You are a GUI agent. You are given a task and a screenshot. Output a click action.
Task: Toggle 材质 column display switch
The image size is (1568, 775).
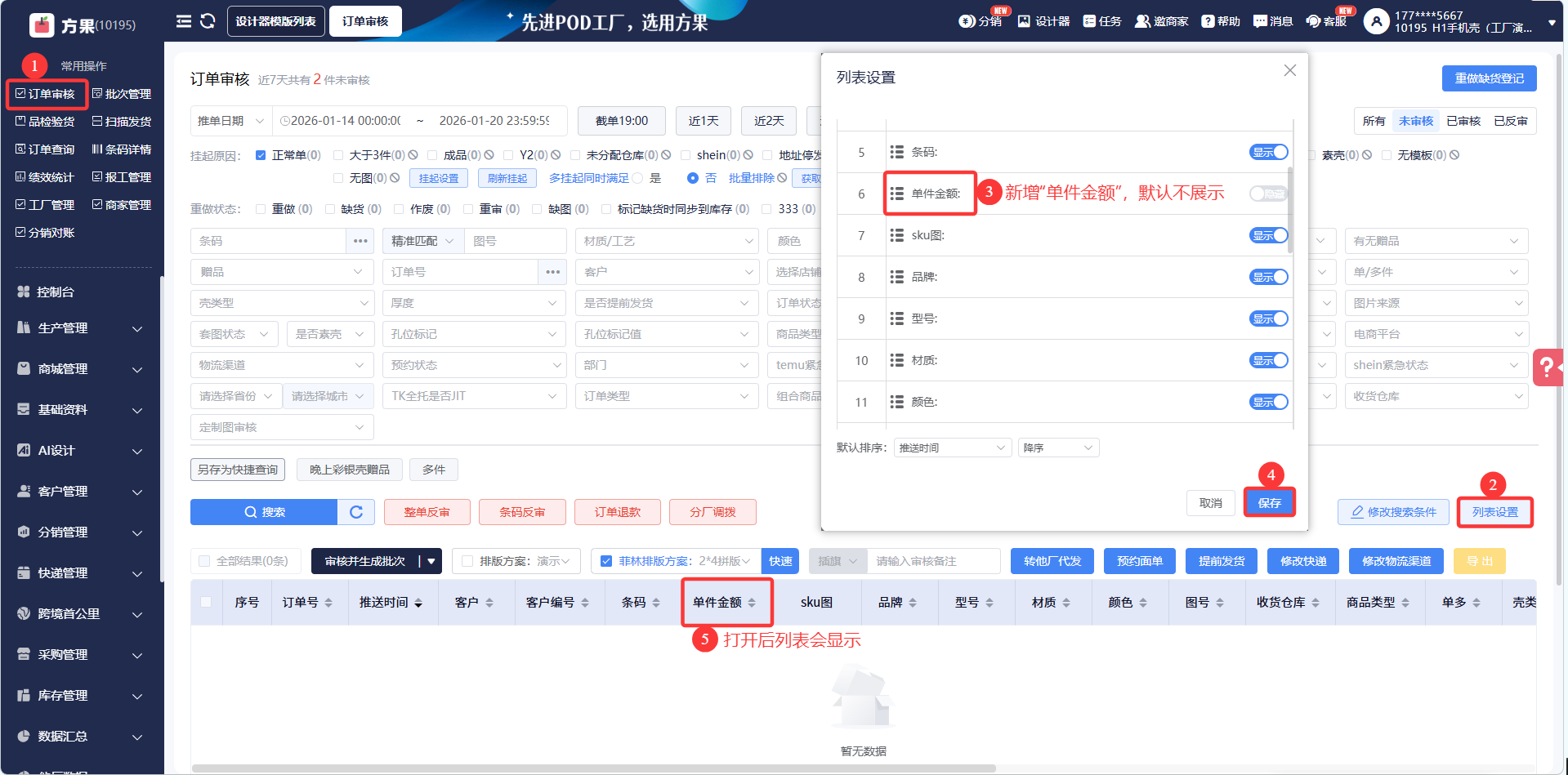(x=1269, y=360)
